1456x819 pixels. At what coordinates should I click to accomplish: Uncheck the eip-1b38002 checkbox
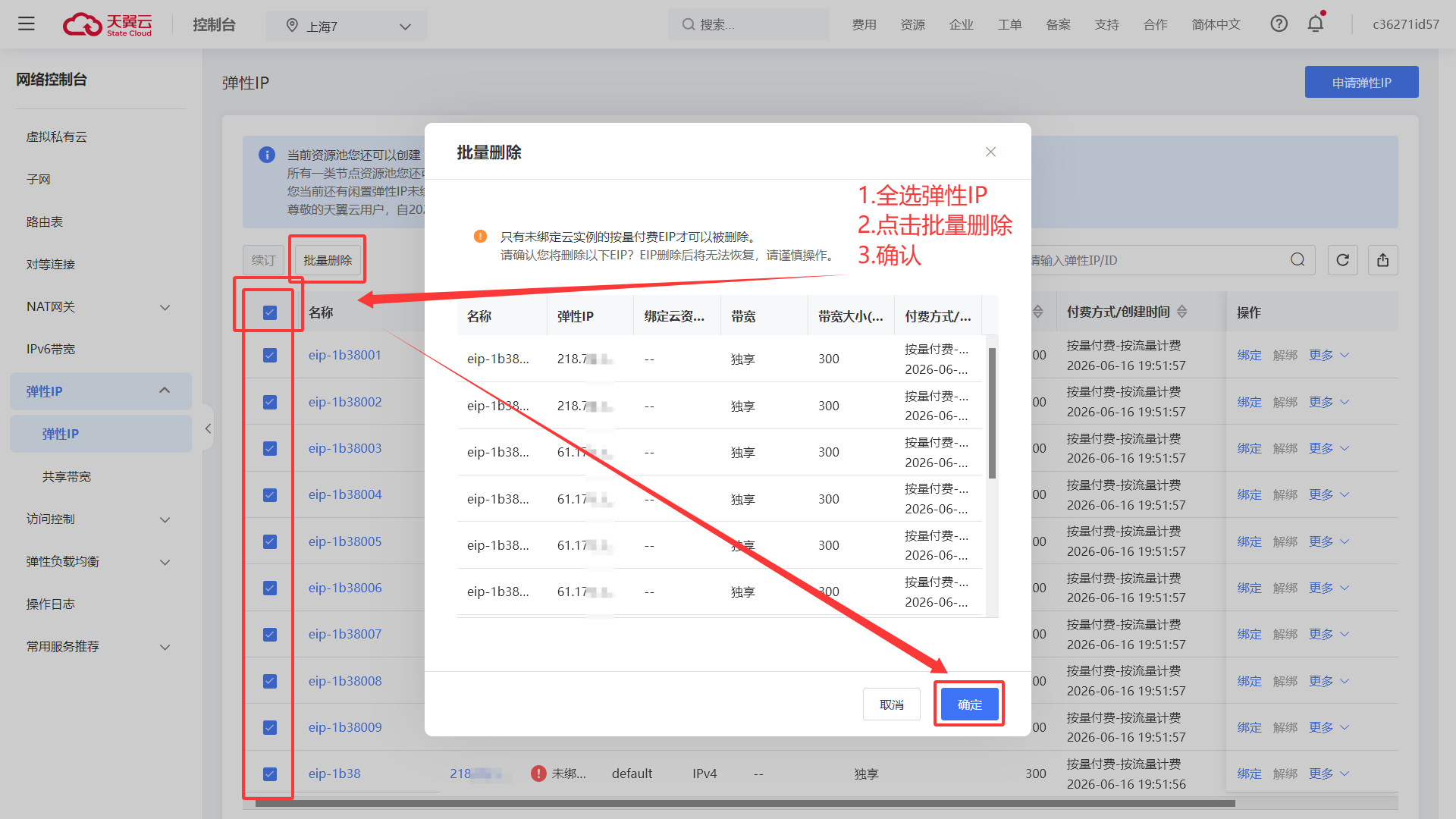tap(270, 402)
